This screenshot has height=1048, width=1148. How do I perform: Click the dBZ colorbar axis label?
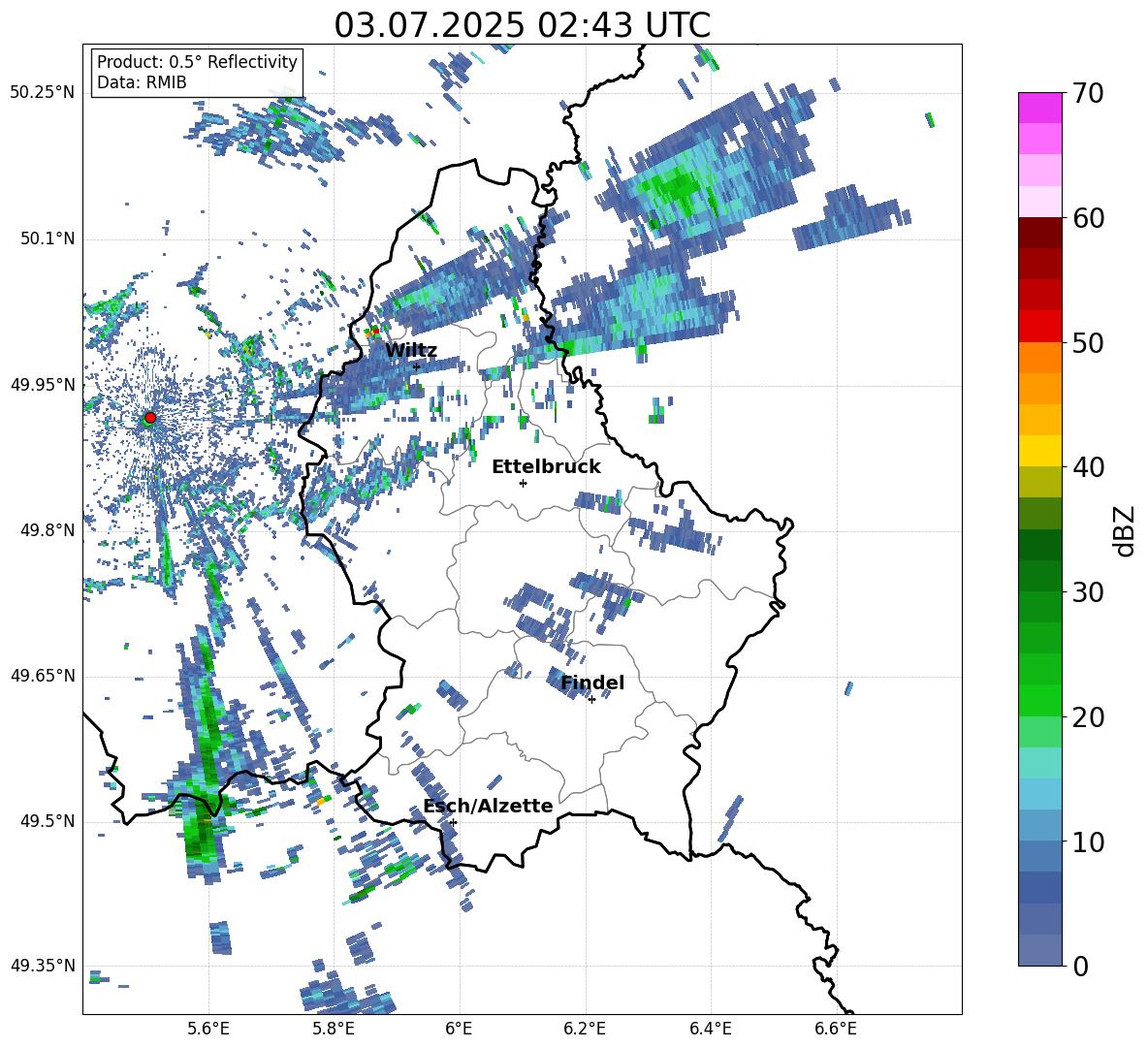[1126, 530]
